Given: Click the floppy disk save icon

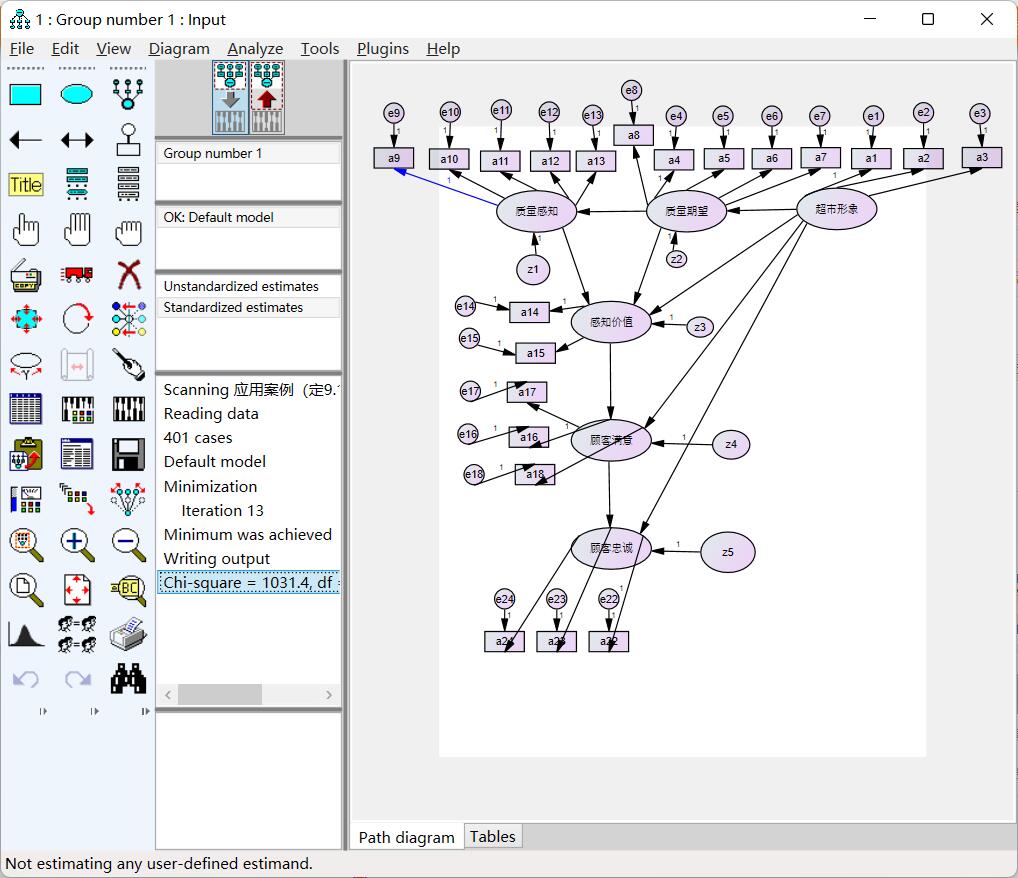Looking at the screenshot, I should [x=128, y=455].
